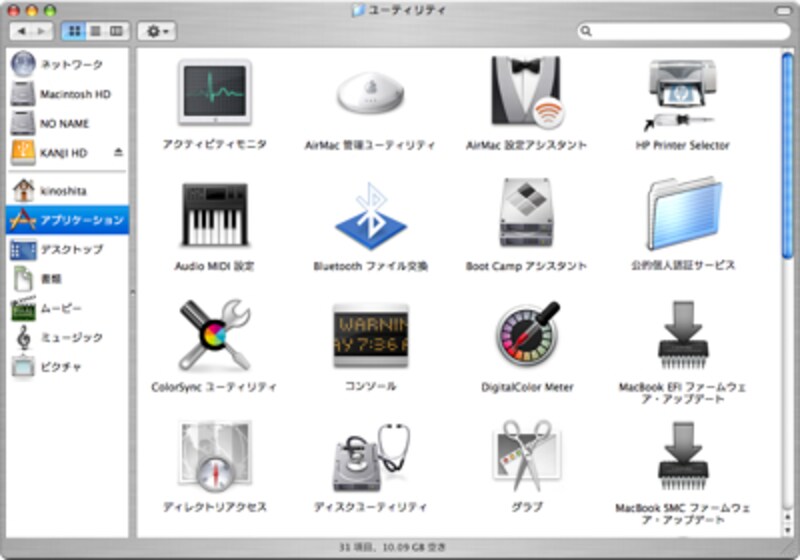800x560 pixels.
Task: Open デスクトップ in the sidebar
Action: point(67,249)
